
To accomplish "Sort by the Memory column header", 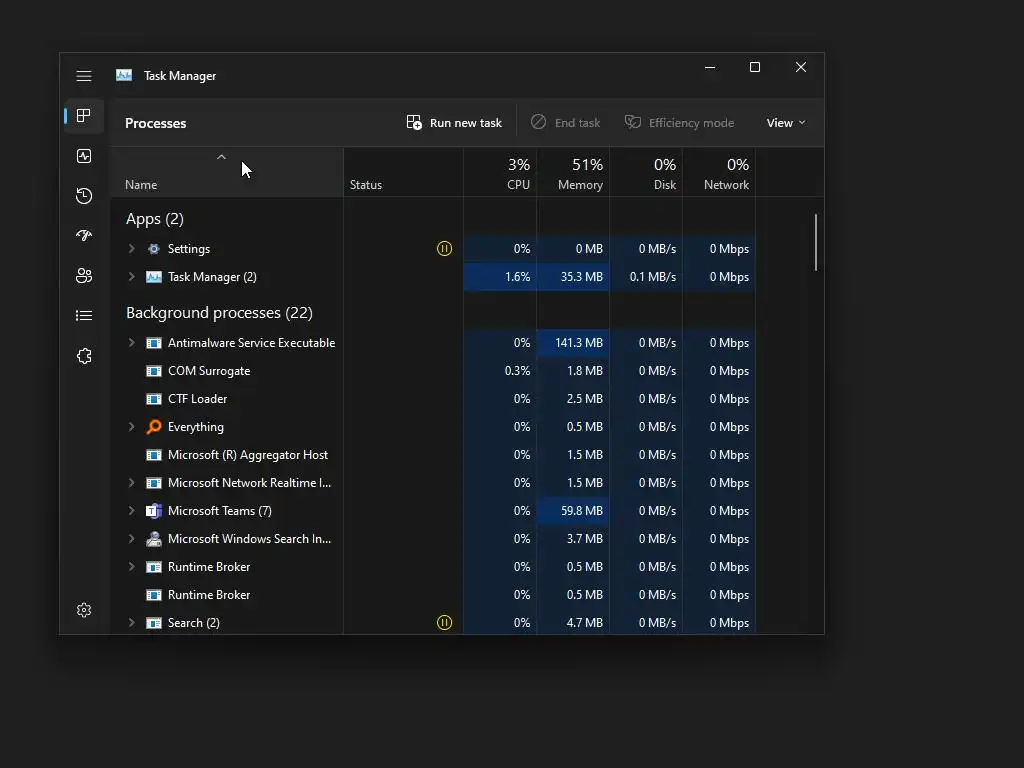I will coord(573,172).
